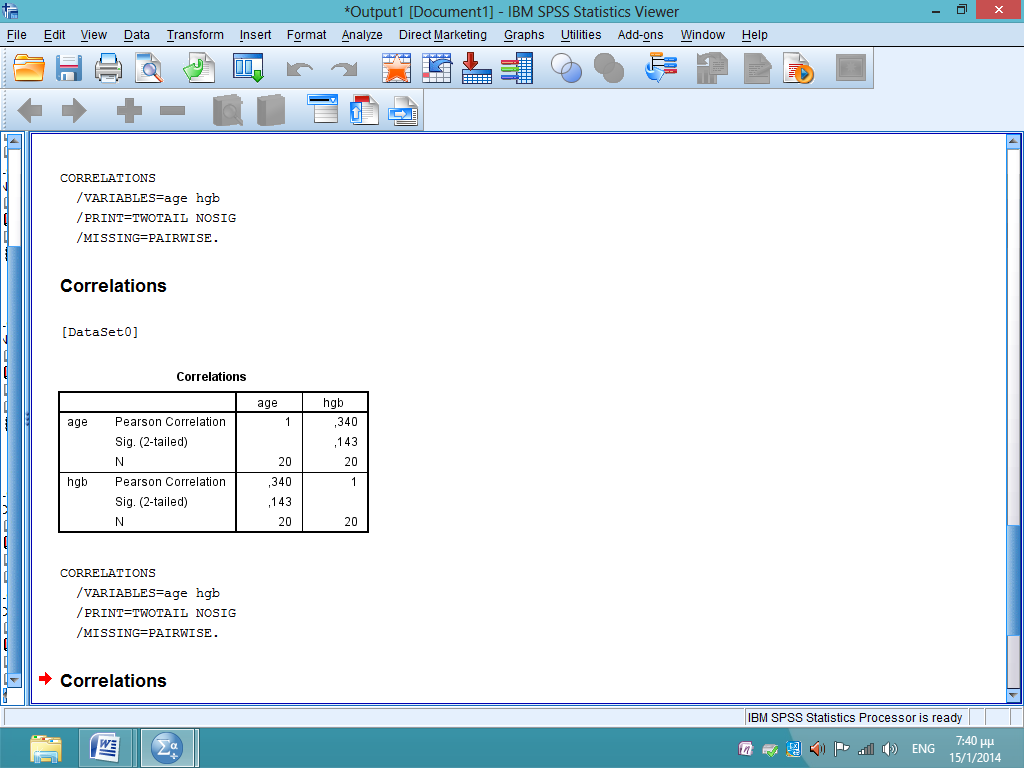1024x768 pixels.
Task: Demote item with the right arrow icon
Action: pos(74,110)
